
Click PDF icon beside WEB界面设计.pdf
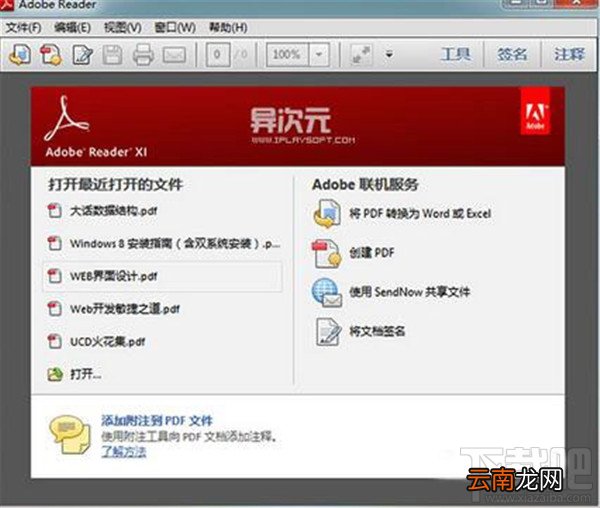54,276
